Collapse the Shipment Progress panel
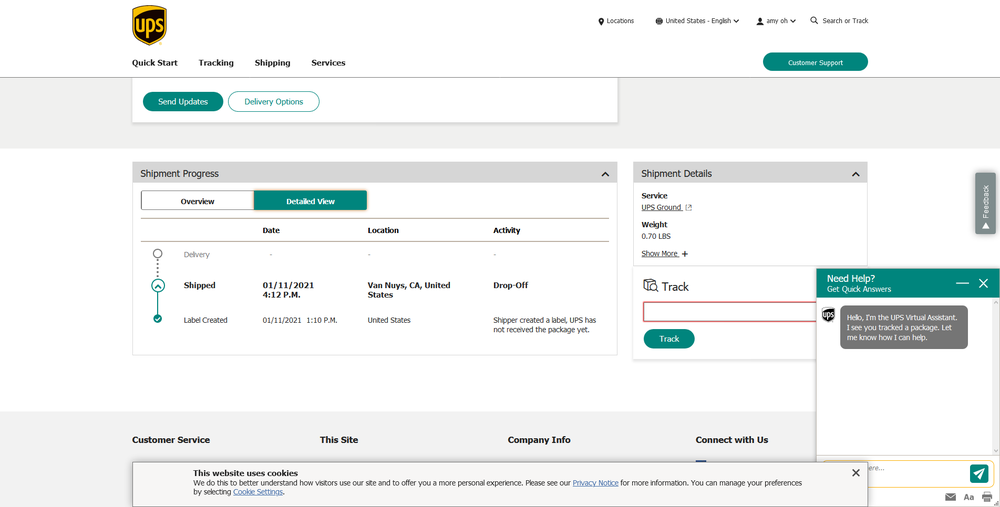Image resolution: width=1000 pixels, height=507 pixels. pyautogui.click(x=605, y=174)
